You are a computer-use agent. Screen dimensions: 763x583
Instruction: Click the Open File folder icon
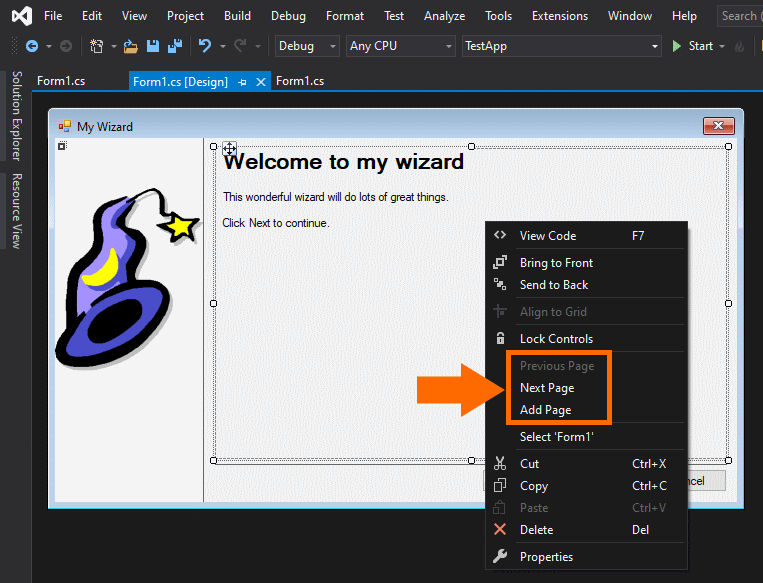tap(131, 46)
